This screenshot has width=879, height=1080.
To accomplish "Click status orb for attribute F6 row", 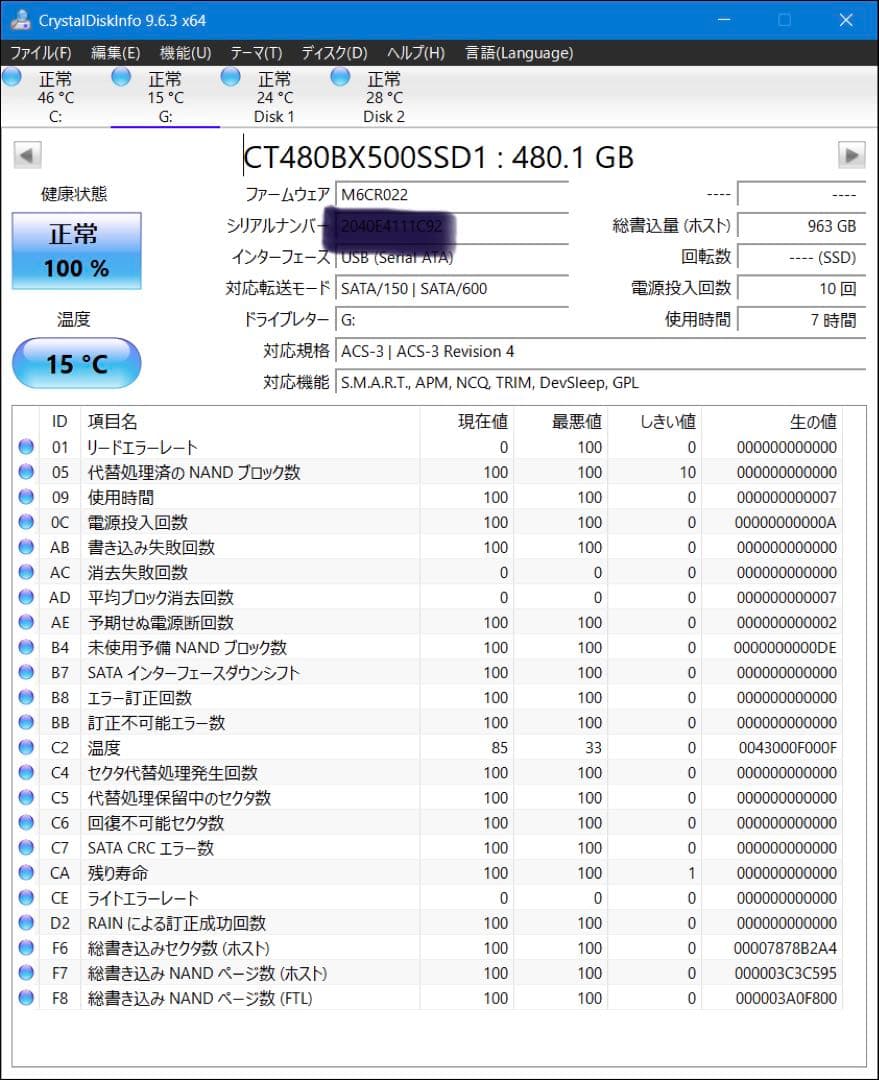I will (x=26, y=948).
